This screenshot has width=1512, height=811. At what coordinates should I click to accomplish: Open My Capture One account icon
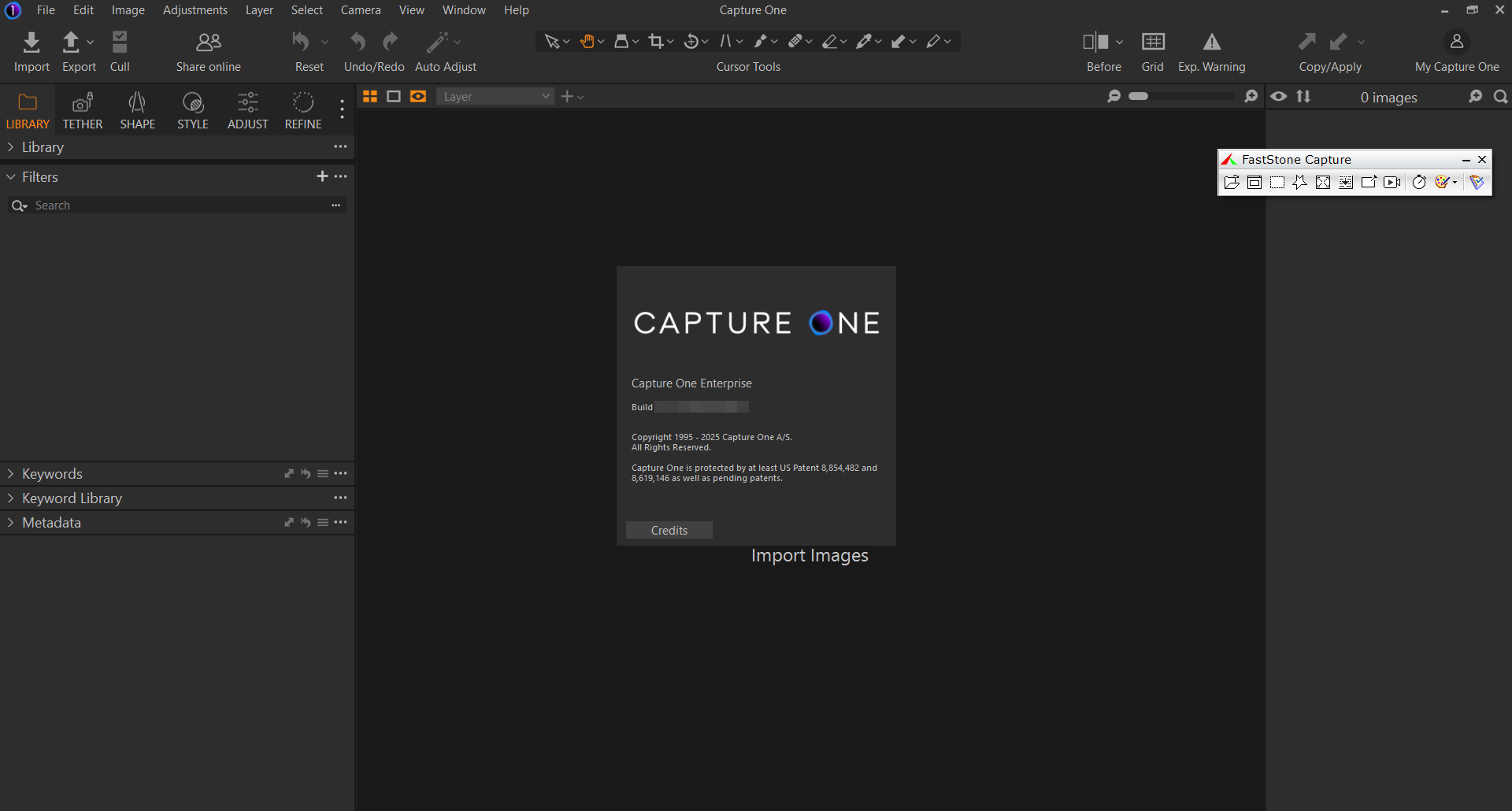coord(1457,42)
